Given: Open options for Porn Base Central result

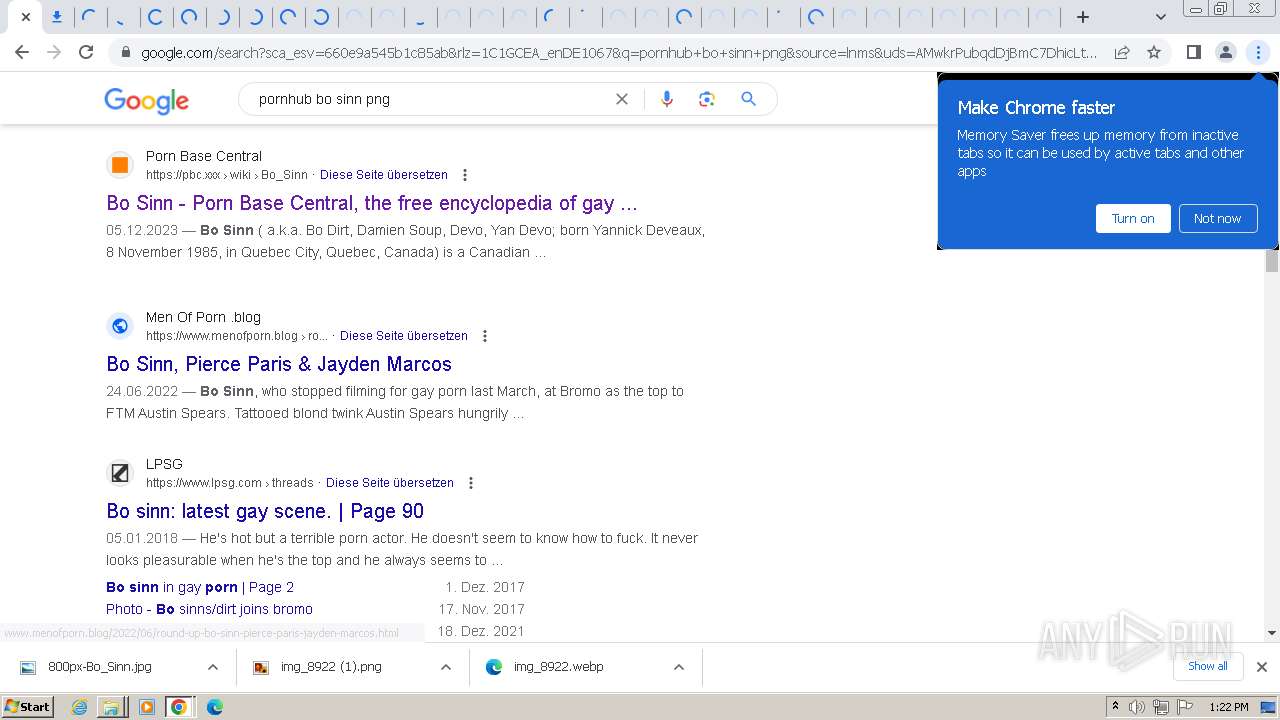Looking at the screenshot, I should click(465, 175).
